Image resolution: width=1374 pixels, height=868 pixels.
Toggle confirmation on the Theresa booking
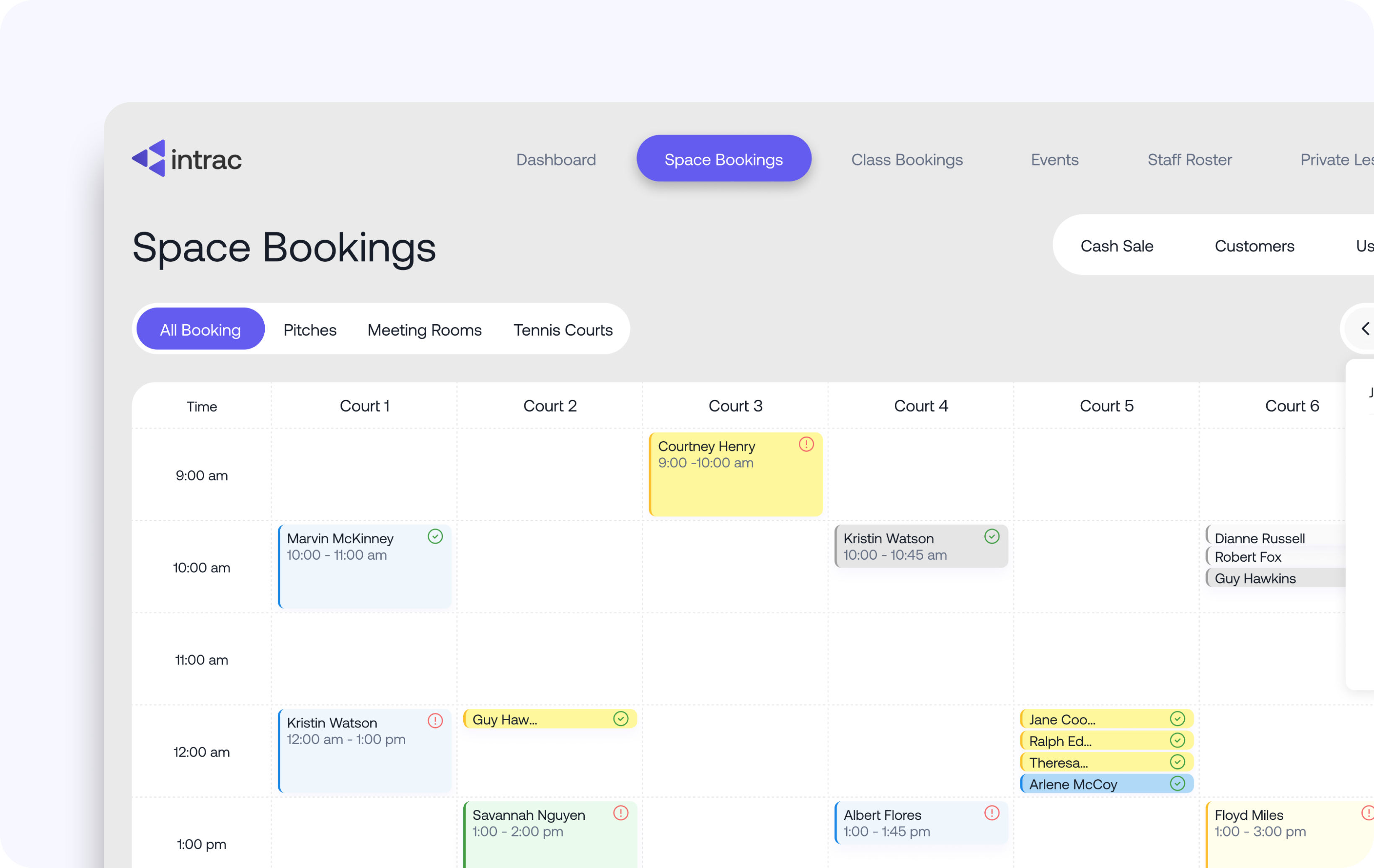point(1178,762)
